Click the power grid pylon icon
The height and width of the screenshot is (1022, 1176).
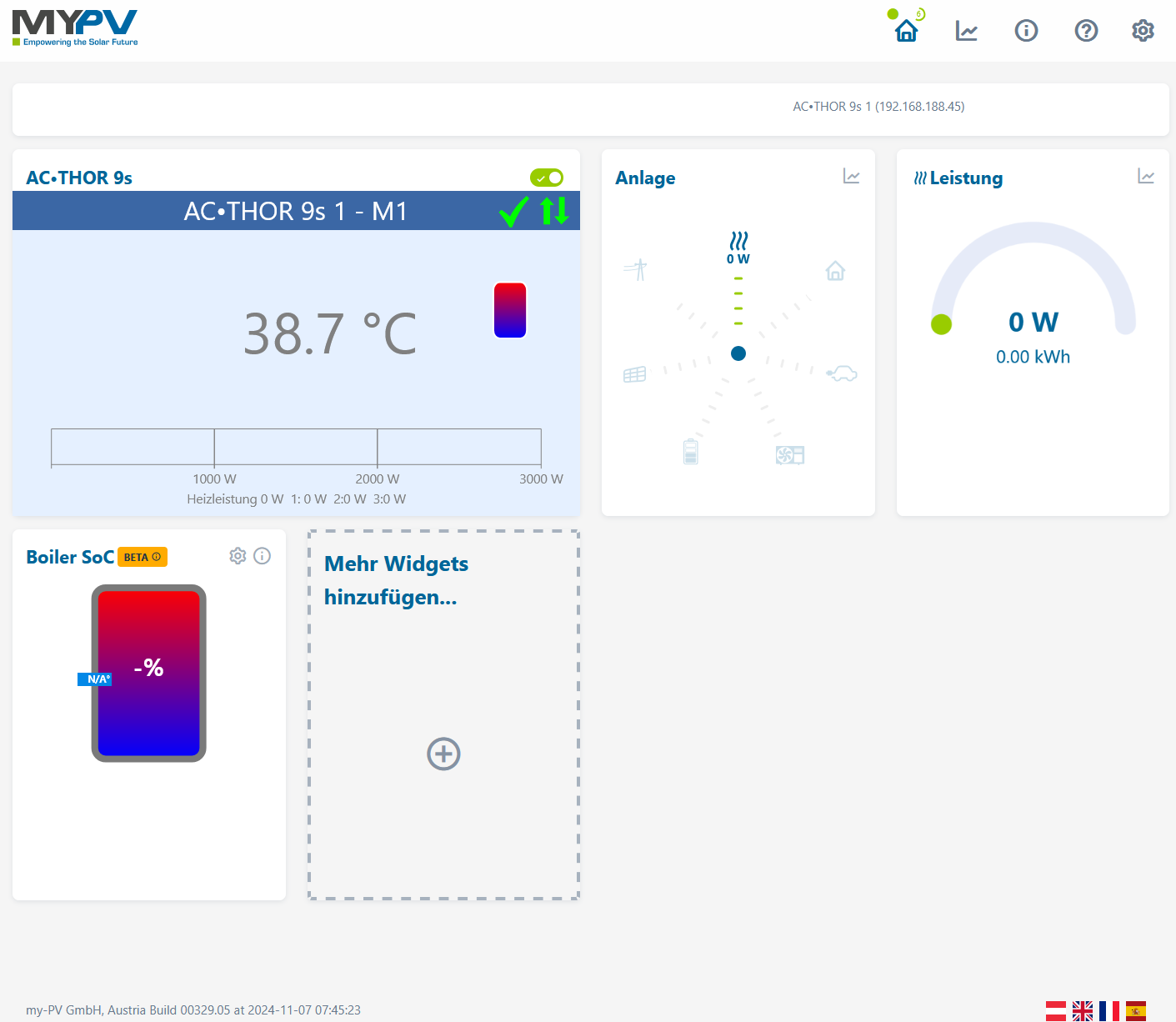[x=635, y=269]
